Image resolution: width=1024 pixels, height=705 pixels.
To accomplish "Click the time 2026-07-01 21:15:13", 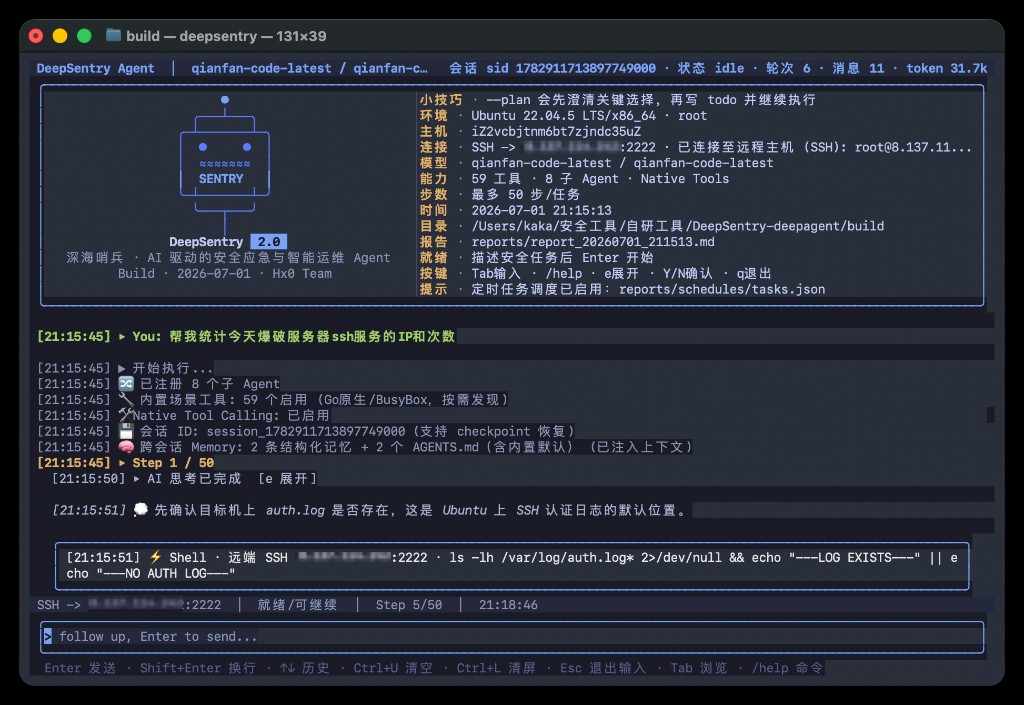I will tap(541, 210).
